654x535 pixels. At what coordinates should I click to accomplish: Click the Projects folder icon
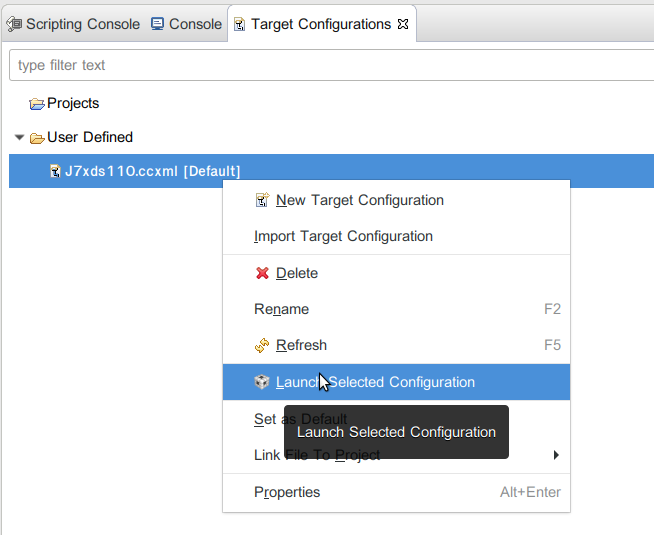(37, 104)
